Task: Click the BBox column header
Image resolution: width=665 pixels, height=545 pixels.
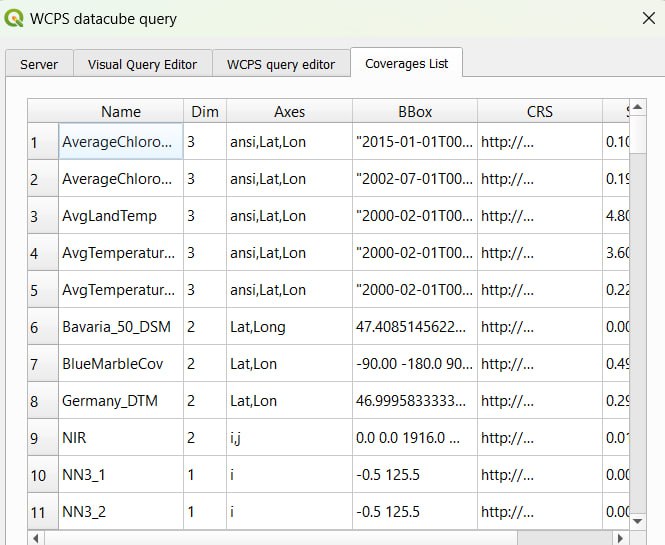Action: tap(414, 112)
